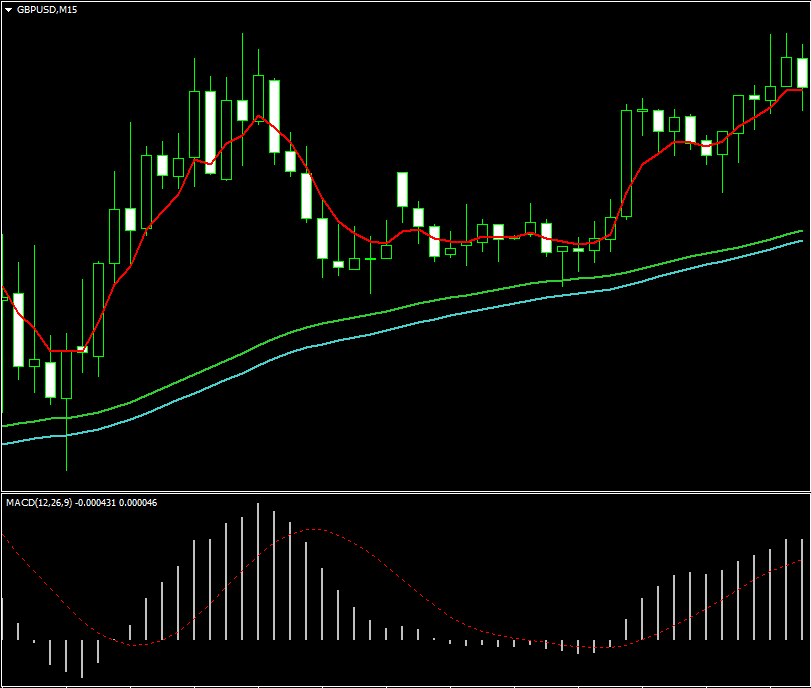Viewport: 811px width, 688px height.
Task: Click the MACD signal value 0.000046 readout
Action: coord(138,502)
